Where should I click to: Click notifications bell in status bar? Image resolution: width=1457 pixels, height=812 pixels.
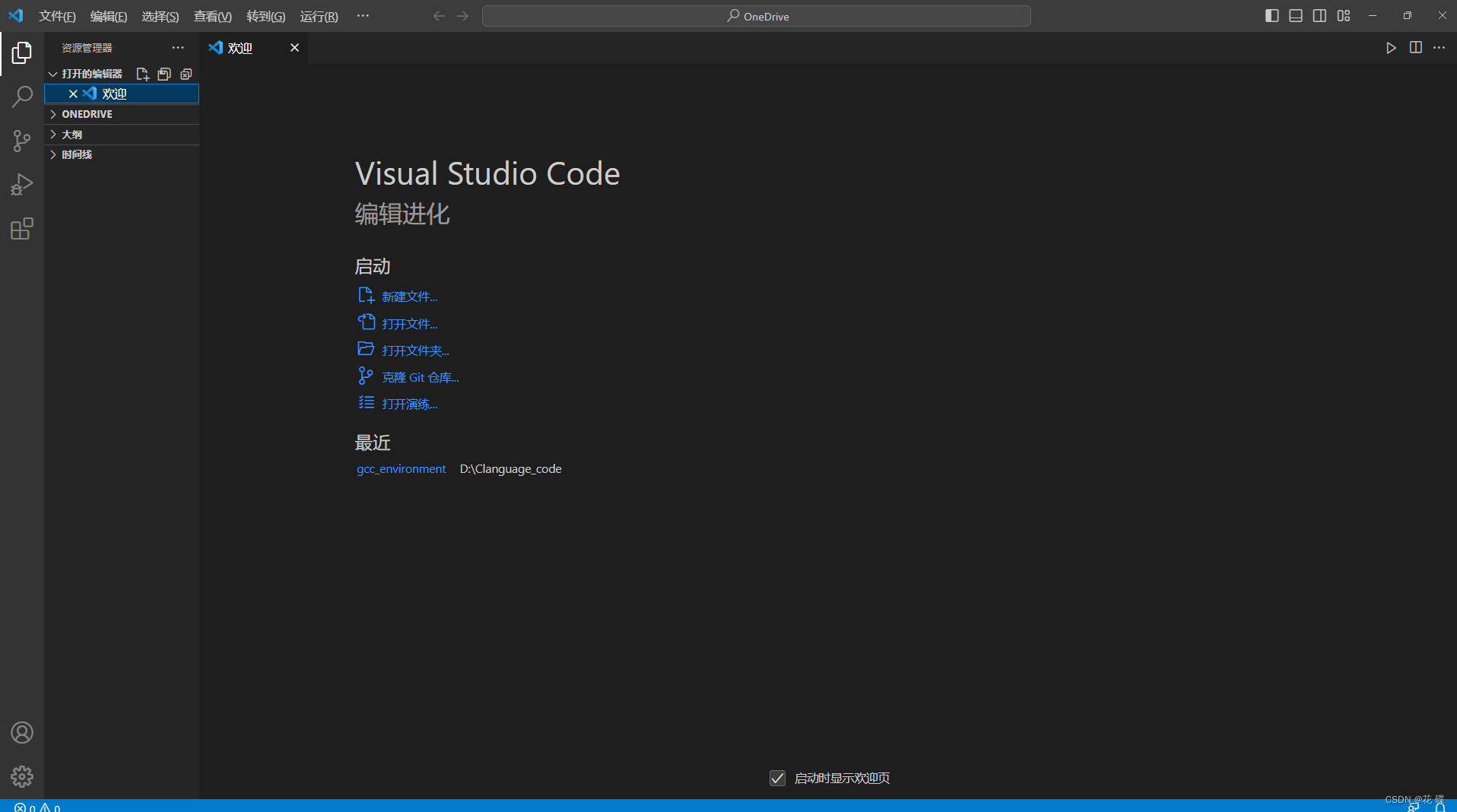1440,807
